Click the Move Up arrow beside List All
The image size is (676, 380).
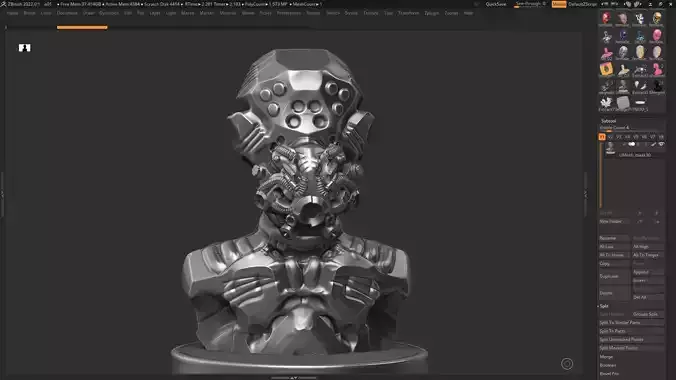click(640, 213)
